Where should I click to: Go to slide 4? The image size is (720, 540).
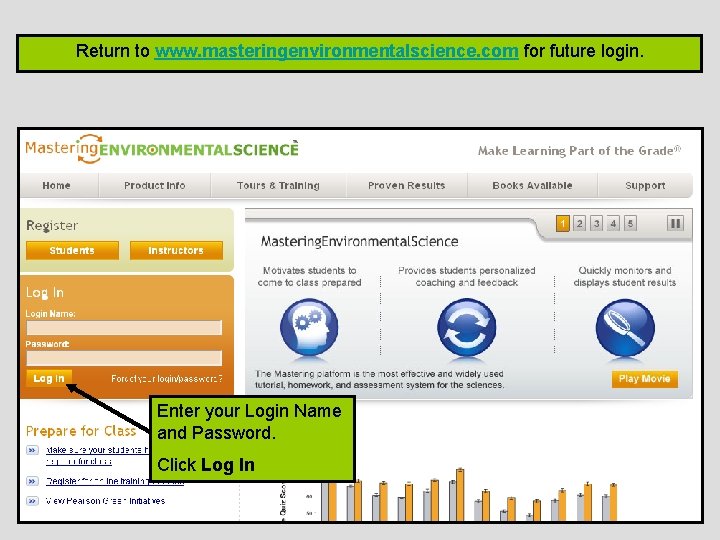pyautogui.click(x=613, y=224)
